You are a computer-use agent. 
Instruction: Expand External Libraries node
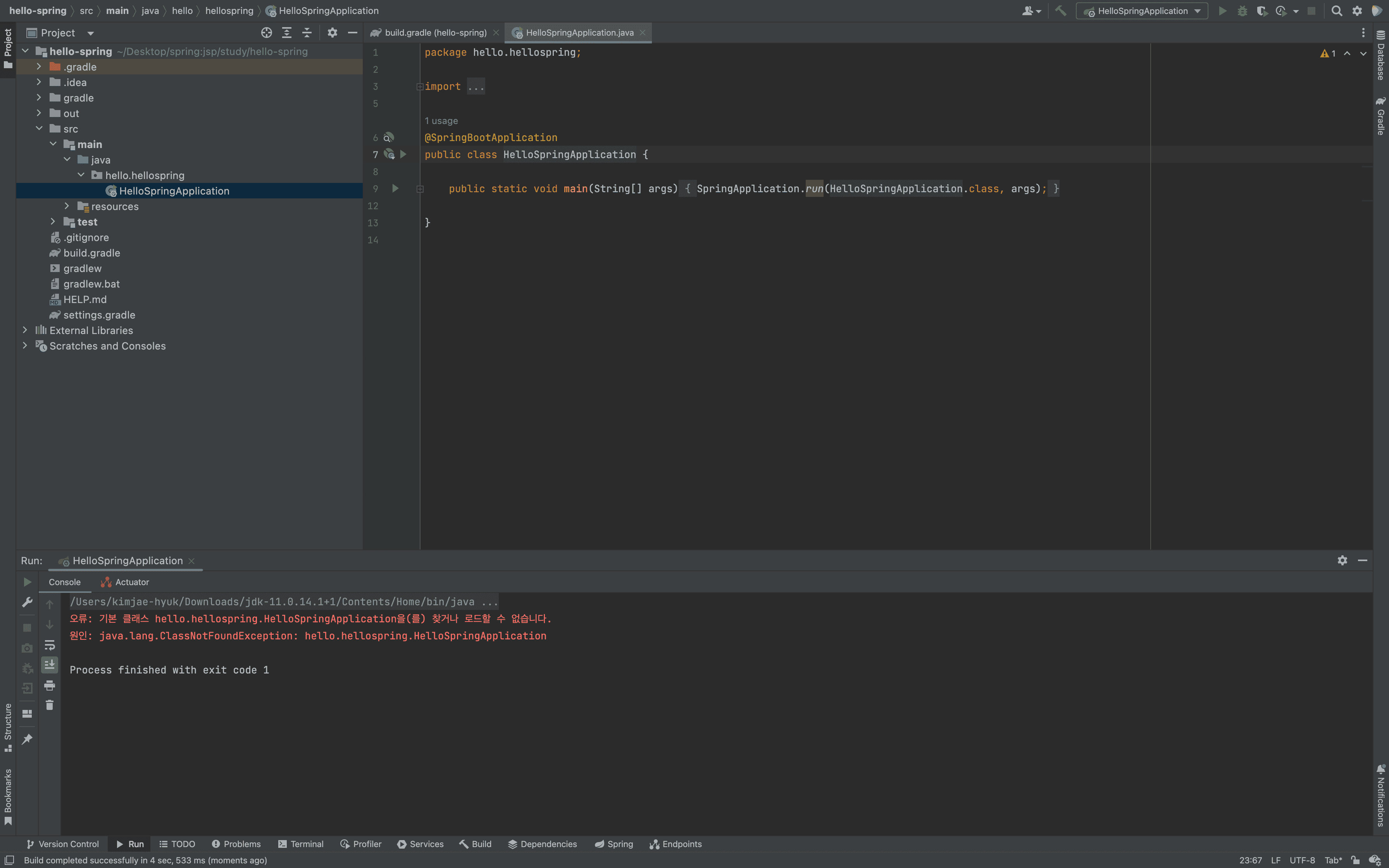coord(25,330)
